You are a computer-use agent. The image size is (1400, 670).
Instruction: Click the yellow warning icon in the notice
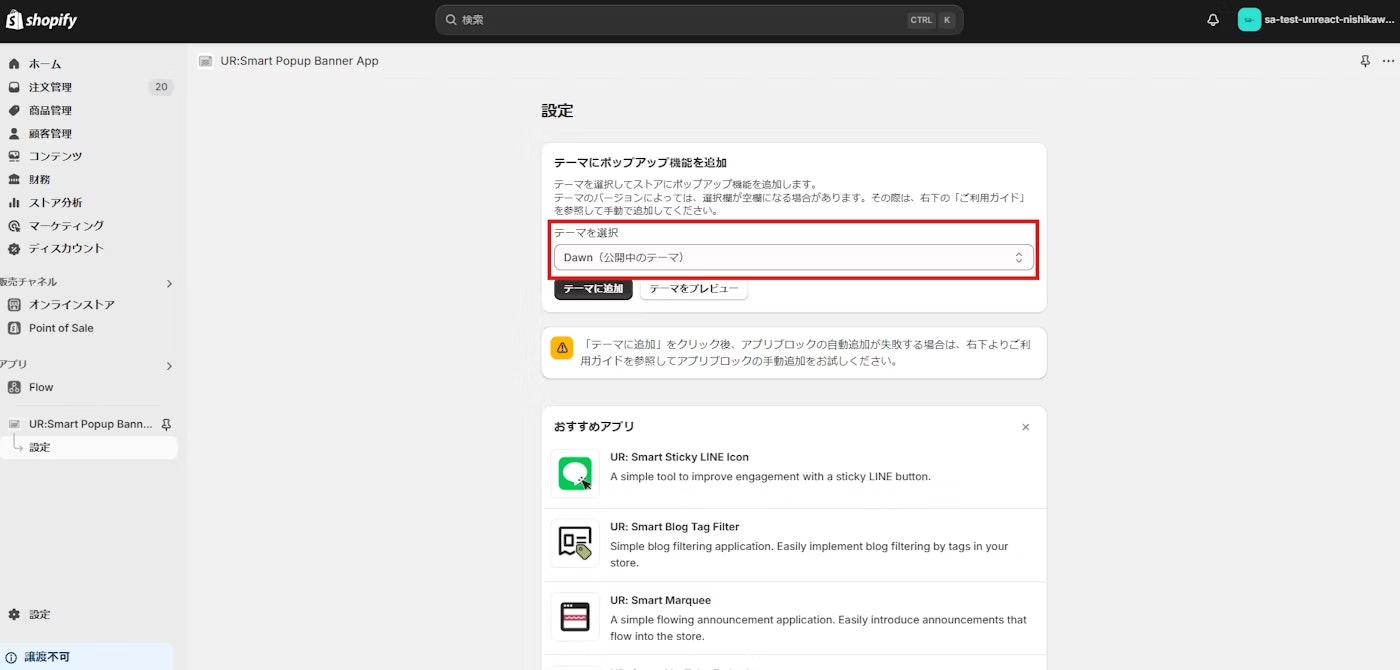point(562,348)
